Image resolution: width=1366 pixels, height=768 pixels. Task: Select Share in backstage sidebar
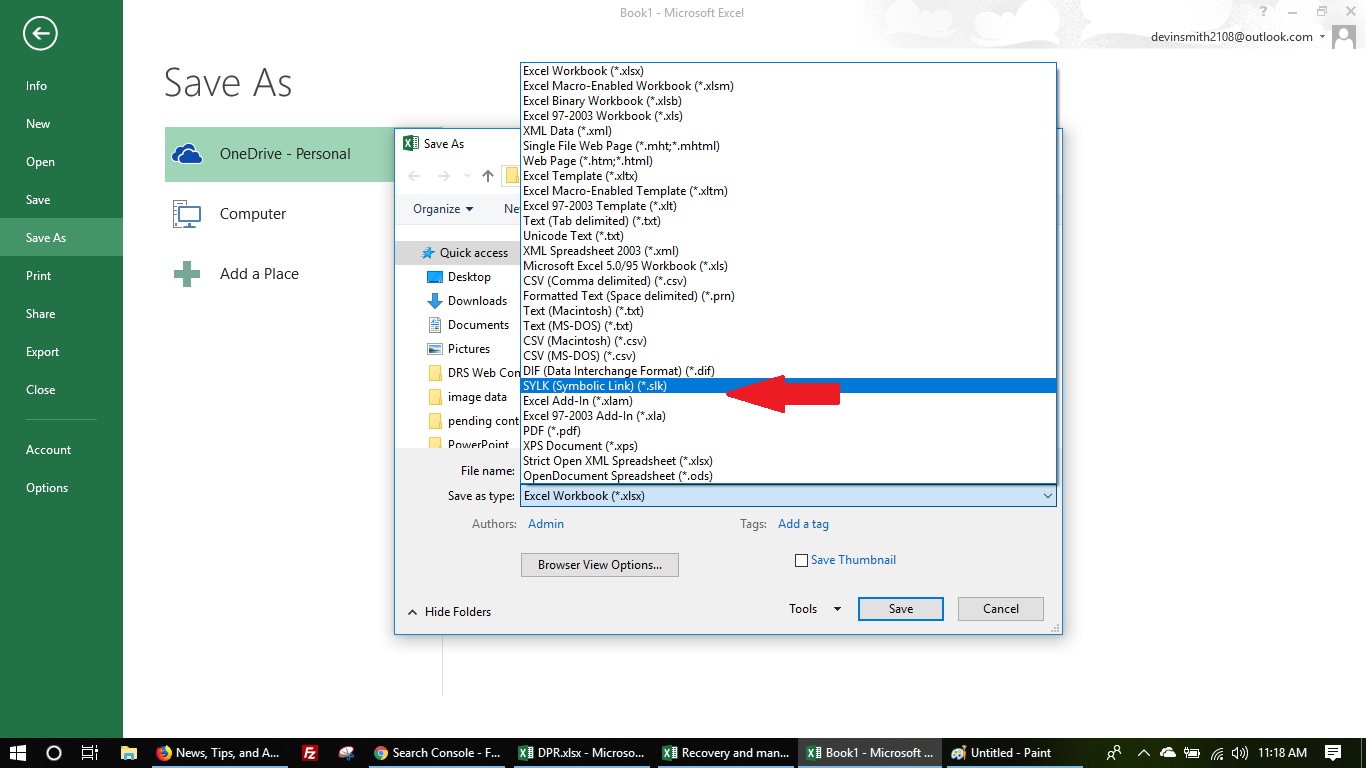click(61, 314)
